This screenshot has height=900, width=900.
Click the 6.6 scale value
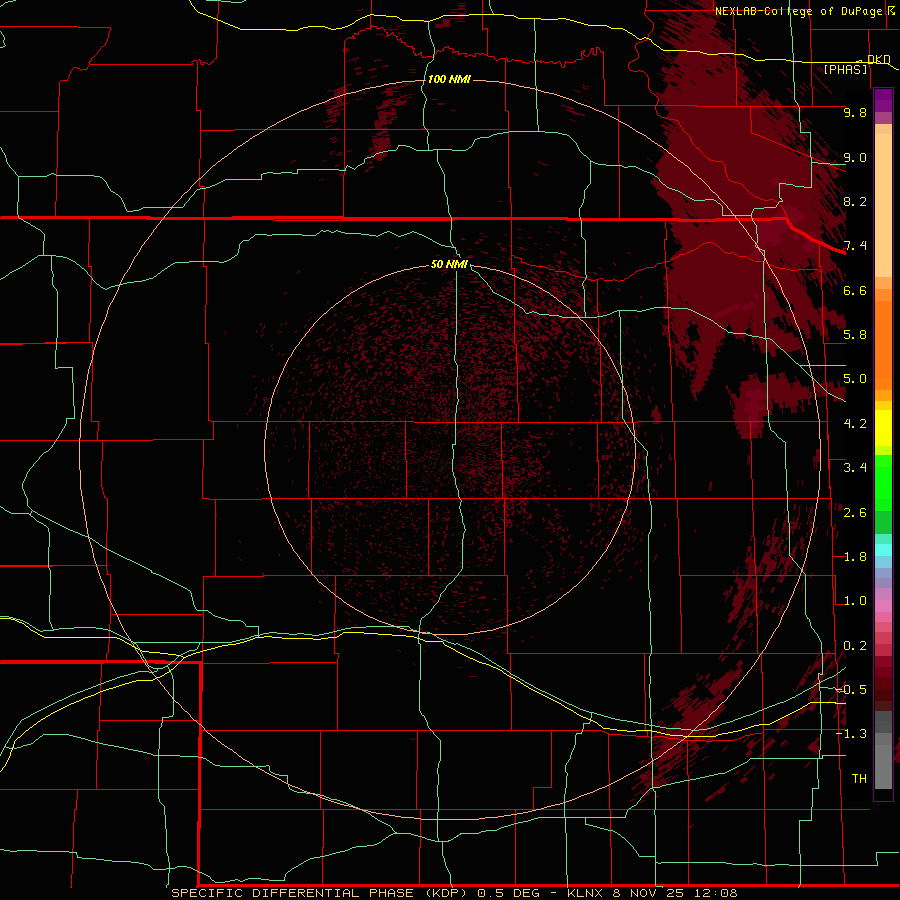(x=855, y=290)
